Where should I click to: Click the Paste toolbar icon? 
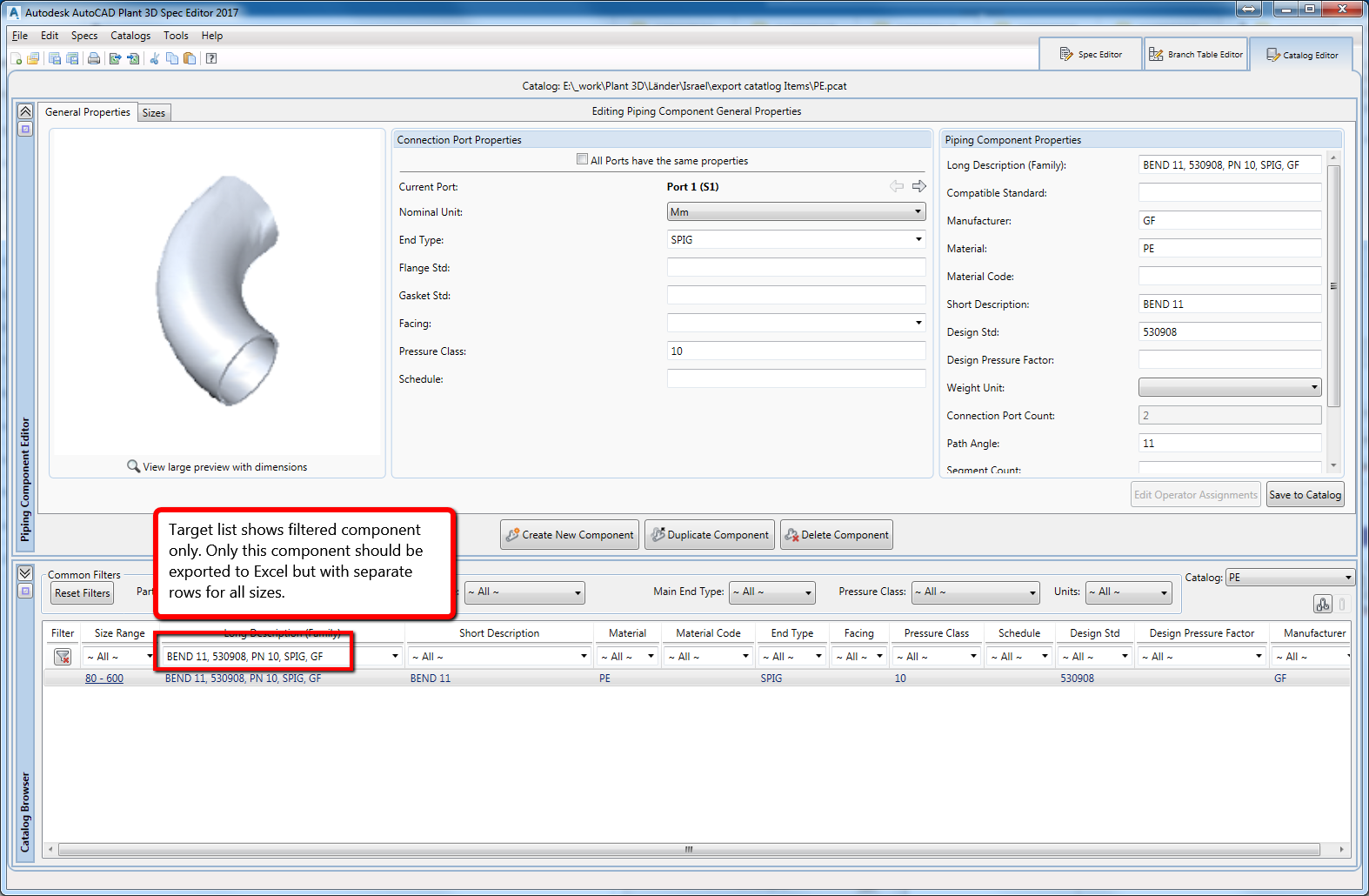[x=190, y=58]
